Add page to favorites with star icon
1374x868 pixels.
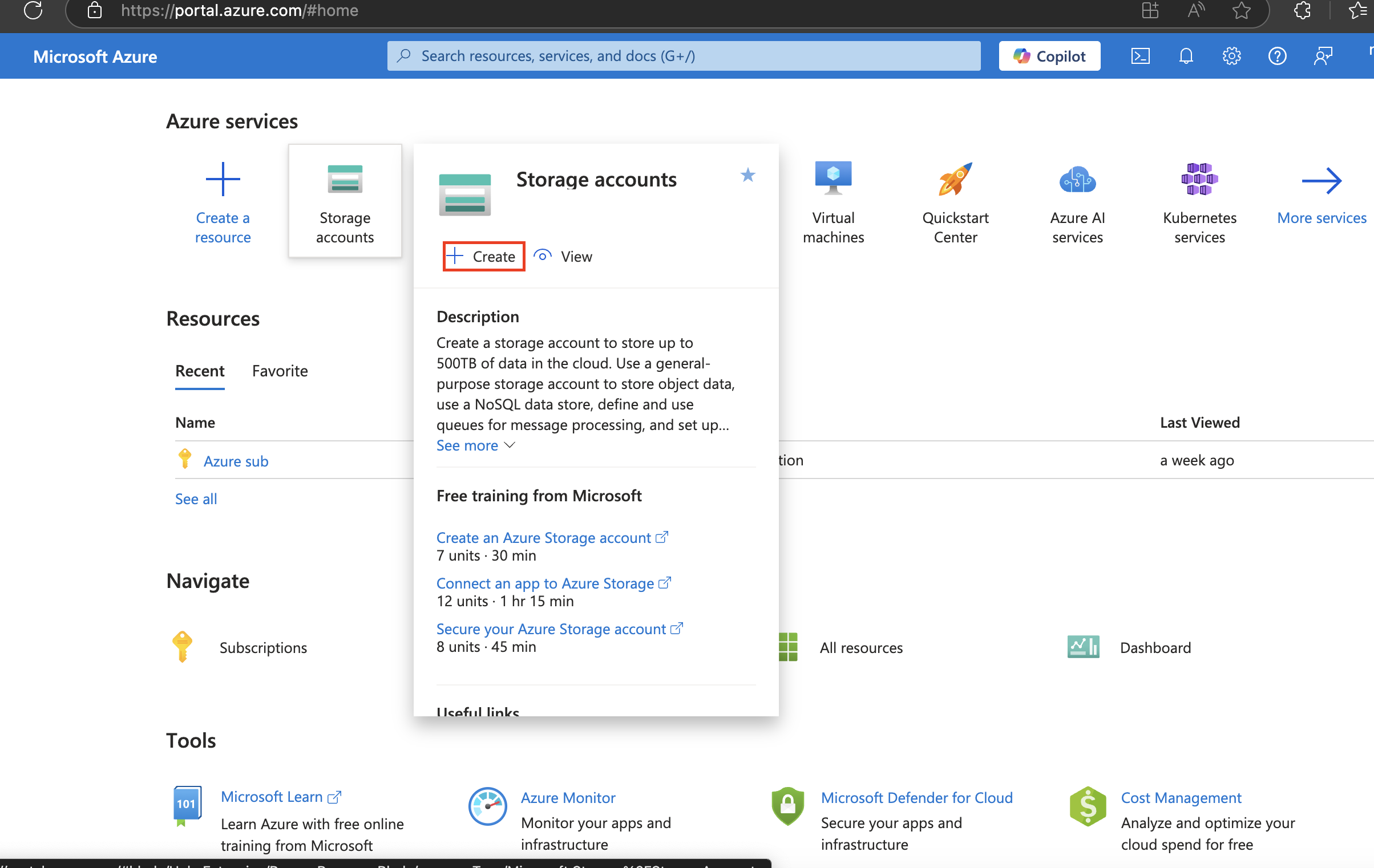point(1242,10)
